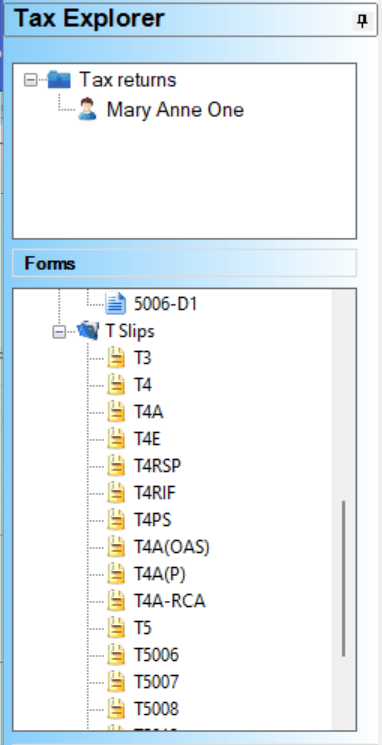Click the T4A(OAS) slip icon
382x745 pixels.
tap(116, 547)
